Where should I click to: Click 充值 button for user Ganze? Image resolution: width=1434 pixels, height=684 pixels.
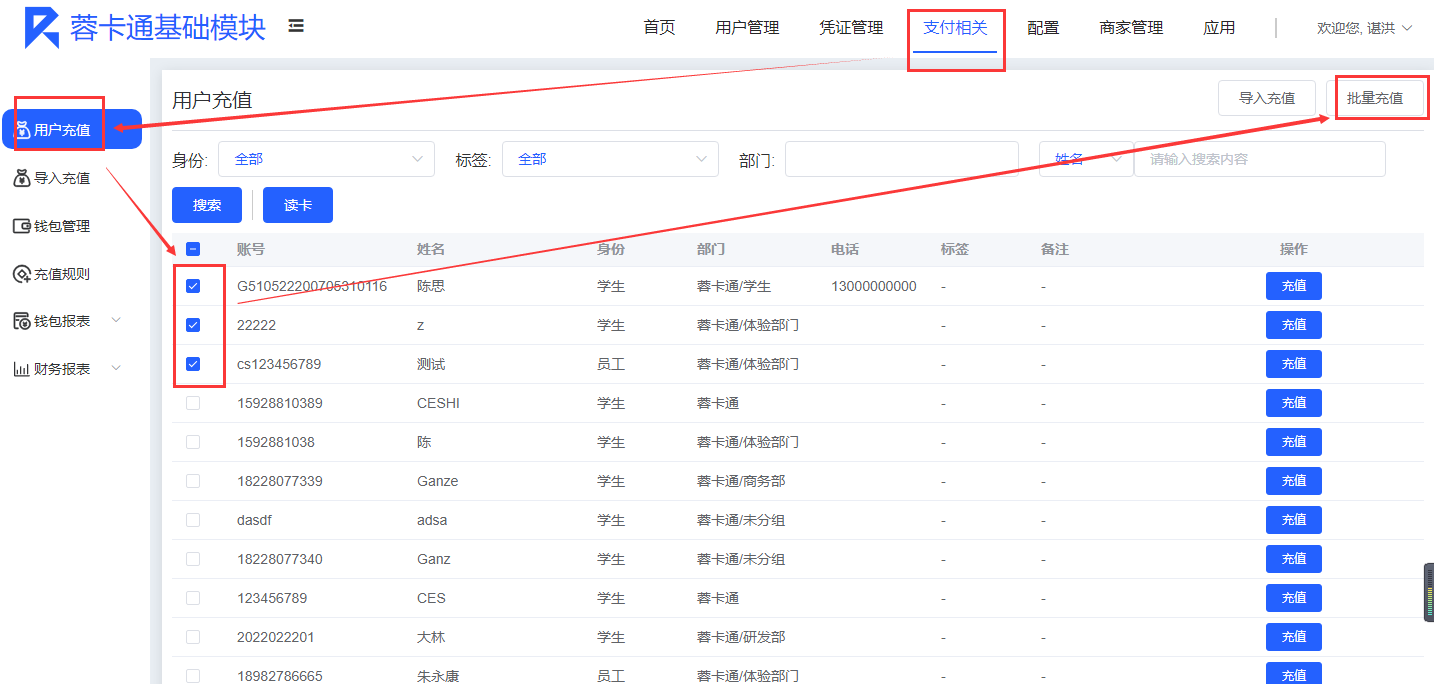click(1293, 481)
